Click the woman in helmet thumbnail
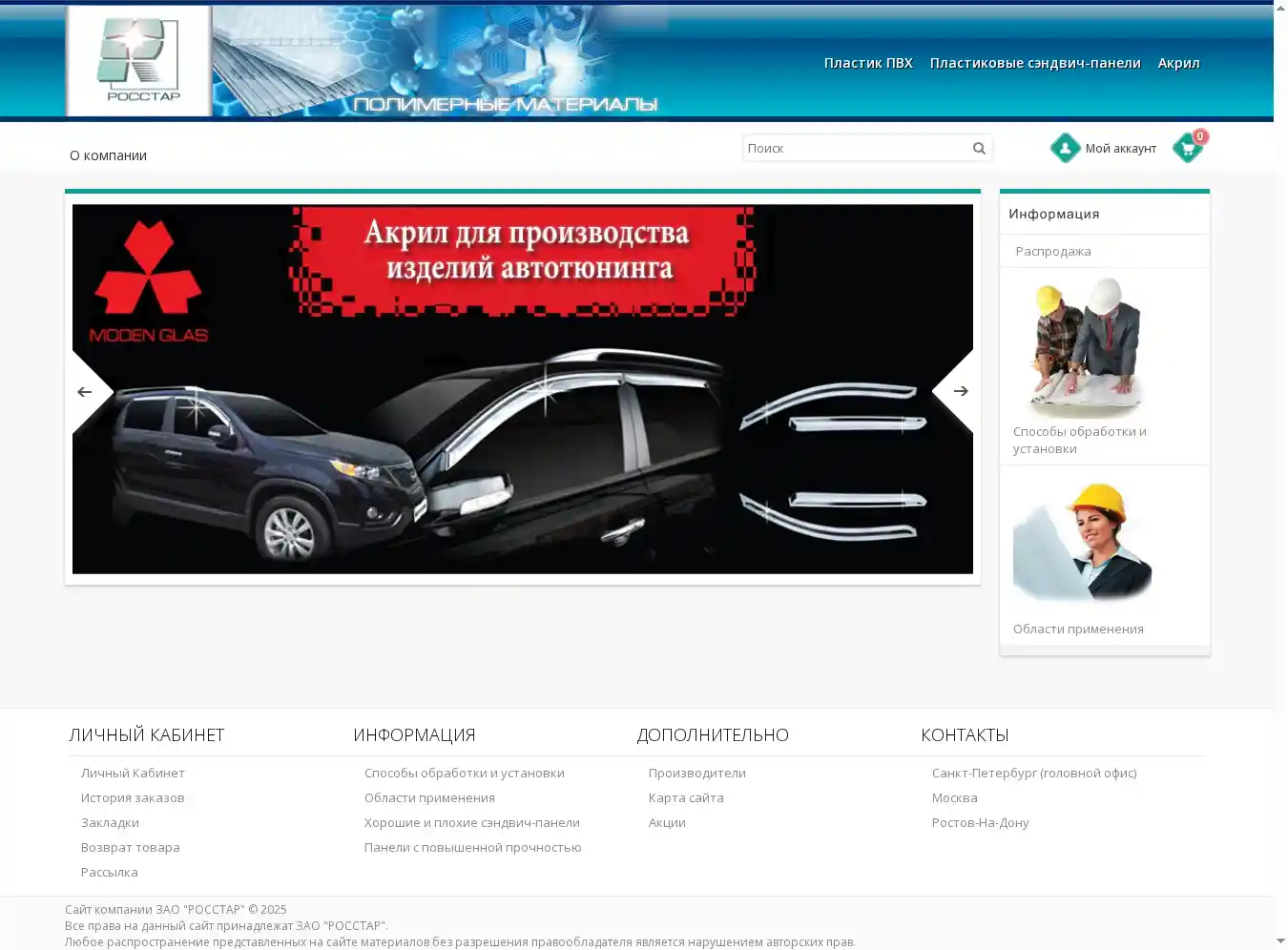 tap(1082, 542)
